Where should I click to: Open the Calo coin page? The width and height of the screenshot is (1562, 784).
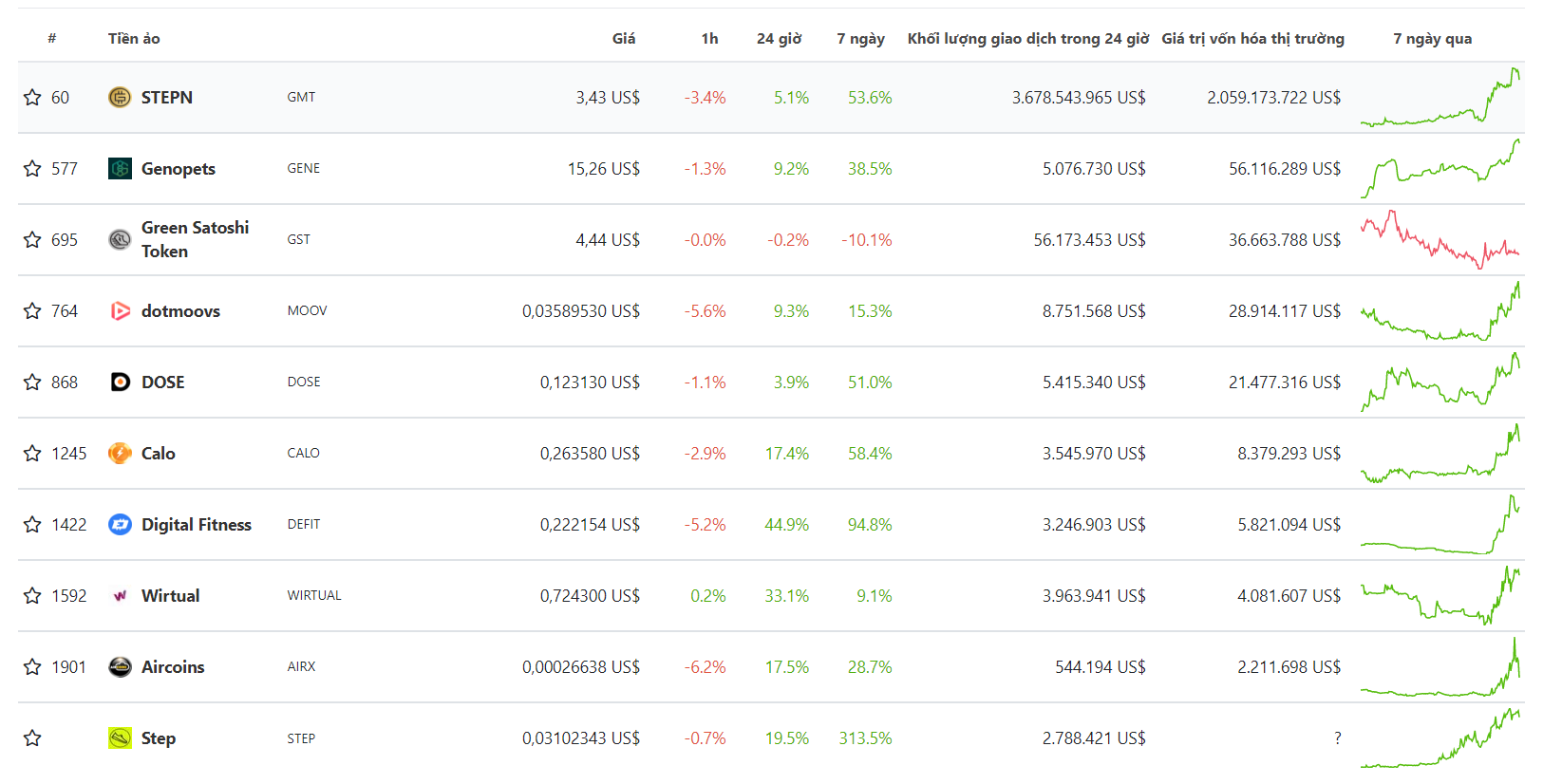(159, 453)
